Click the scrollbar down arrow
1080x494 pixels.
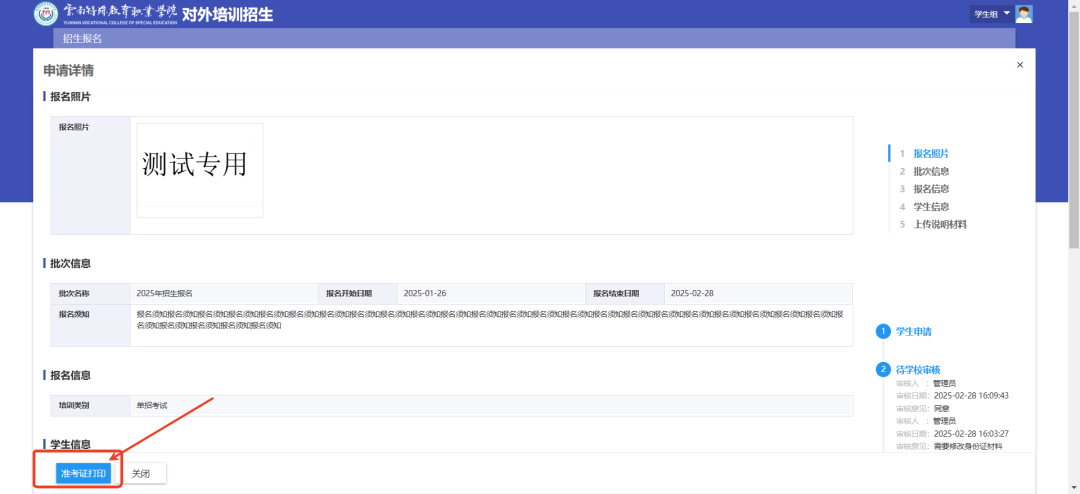1074,487
